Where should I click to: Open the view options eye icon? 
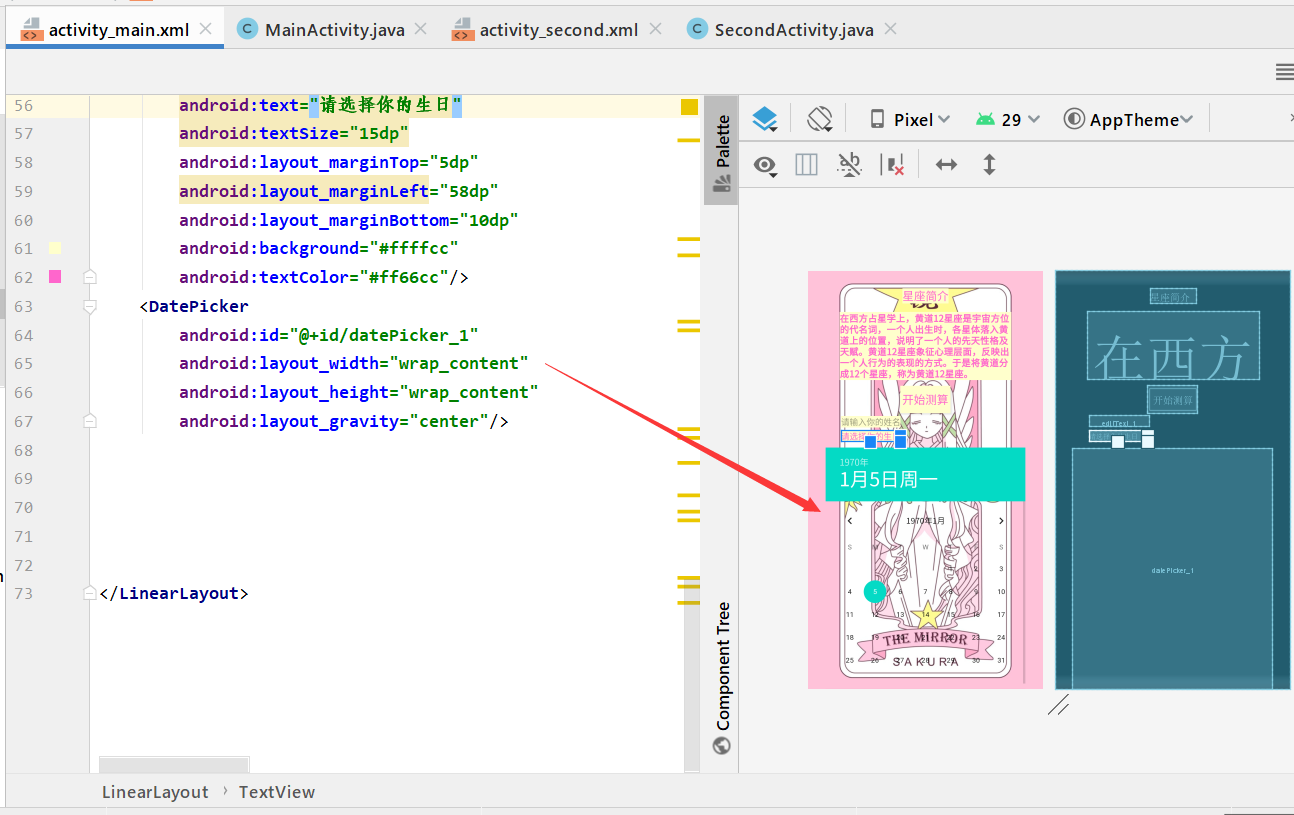[765, 166]
